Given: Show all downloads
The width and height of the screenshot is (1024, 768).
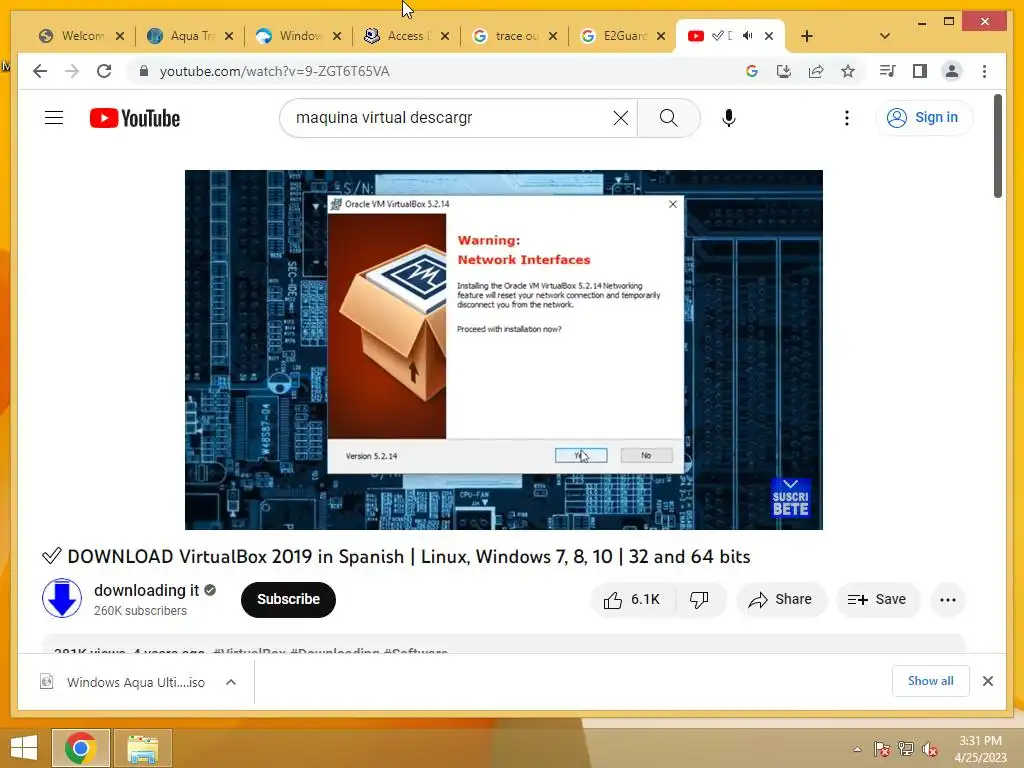Looking at the screenshot, I should tap(930, 681).
